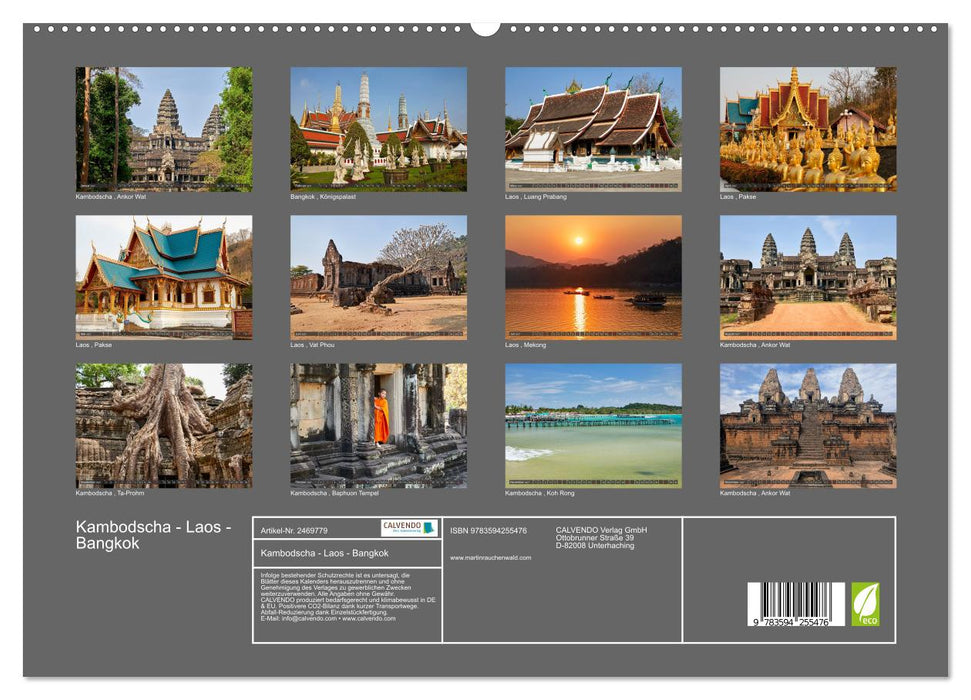Open the Luang Prabang temple photo
Viewport: 971px width, 700px height.
pyautogui.click(x=593, y=129)
